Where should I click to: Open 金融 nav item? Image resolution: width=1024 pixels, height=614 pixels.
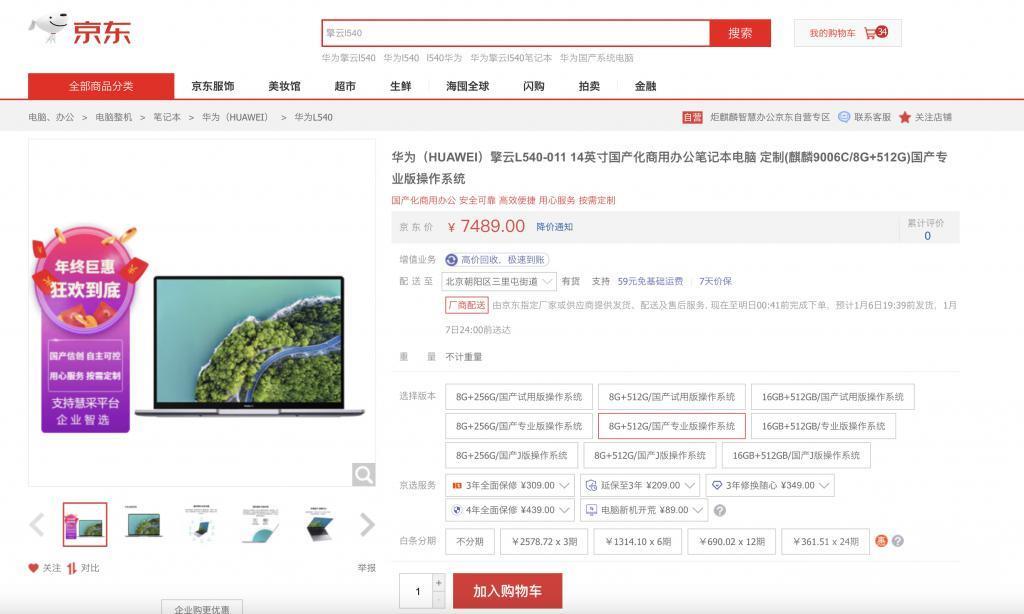point(645,86)
